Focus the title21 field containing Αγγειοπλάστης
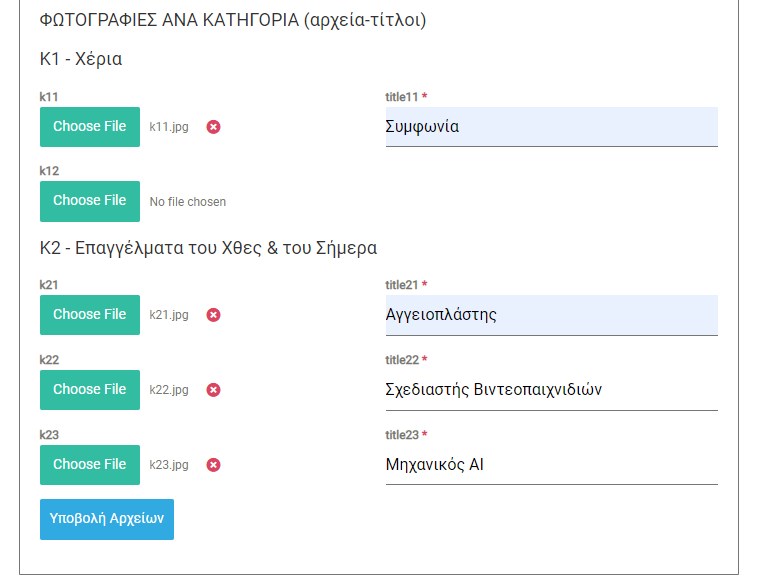The height and width of the screenshot is (583, 759). pyautogui.click(x=551, y=315)
